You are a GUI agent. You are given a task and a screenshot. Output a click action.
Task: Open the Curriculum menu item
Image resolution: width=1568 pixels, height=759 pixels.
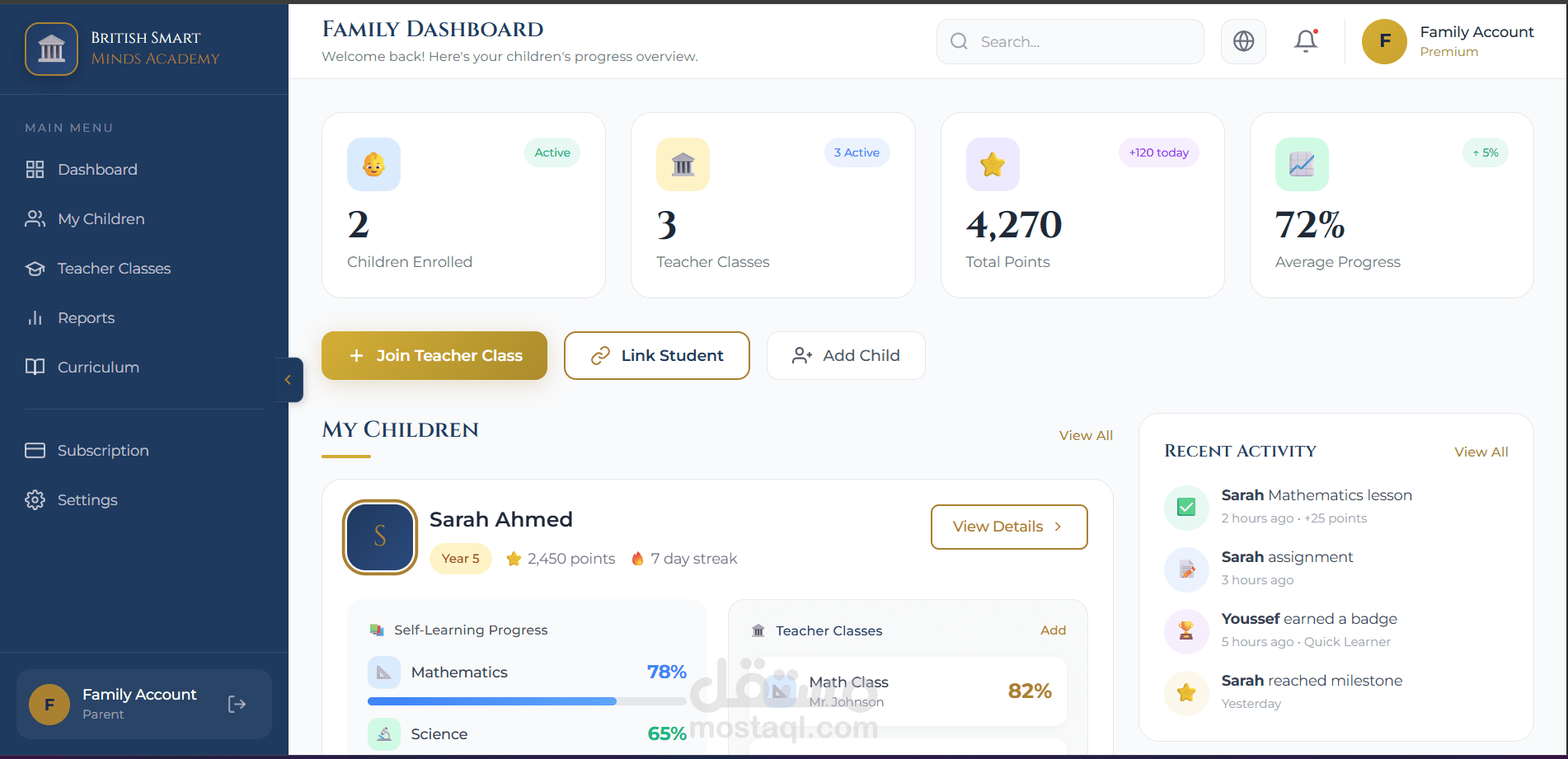[x=144, y=368]
